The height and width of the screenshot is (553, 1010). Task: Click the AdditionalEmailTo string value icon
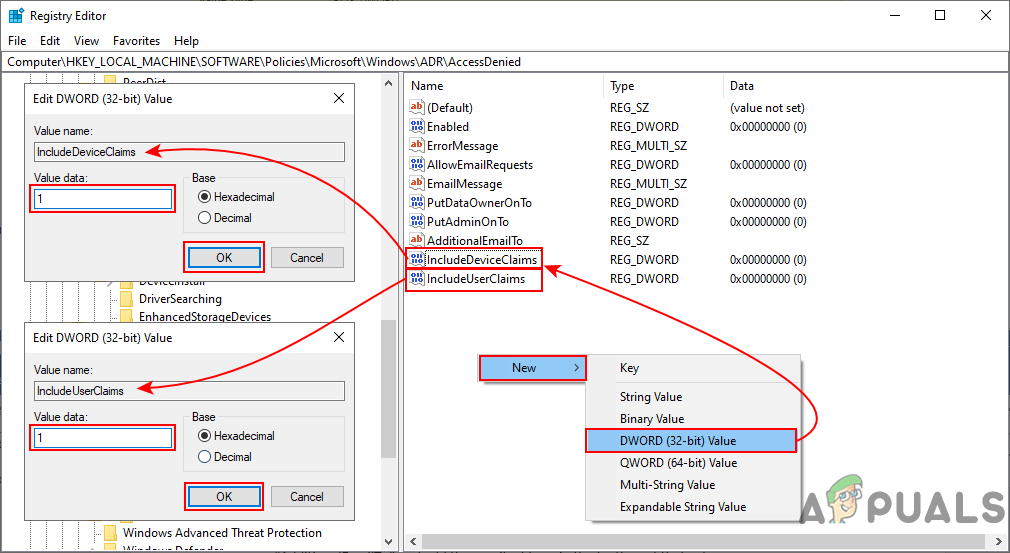[x=417, y=241]
